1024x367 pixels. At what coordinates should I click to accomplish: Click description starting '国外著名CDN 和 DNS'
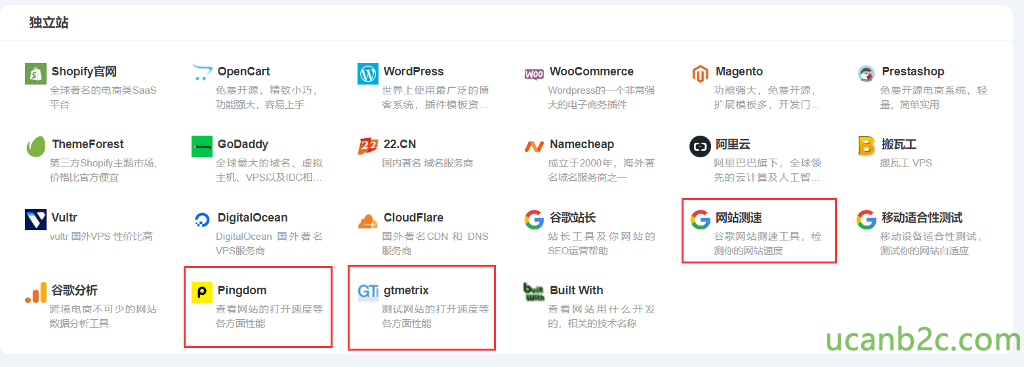tap(436, 243)
